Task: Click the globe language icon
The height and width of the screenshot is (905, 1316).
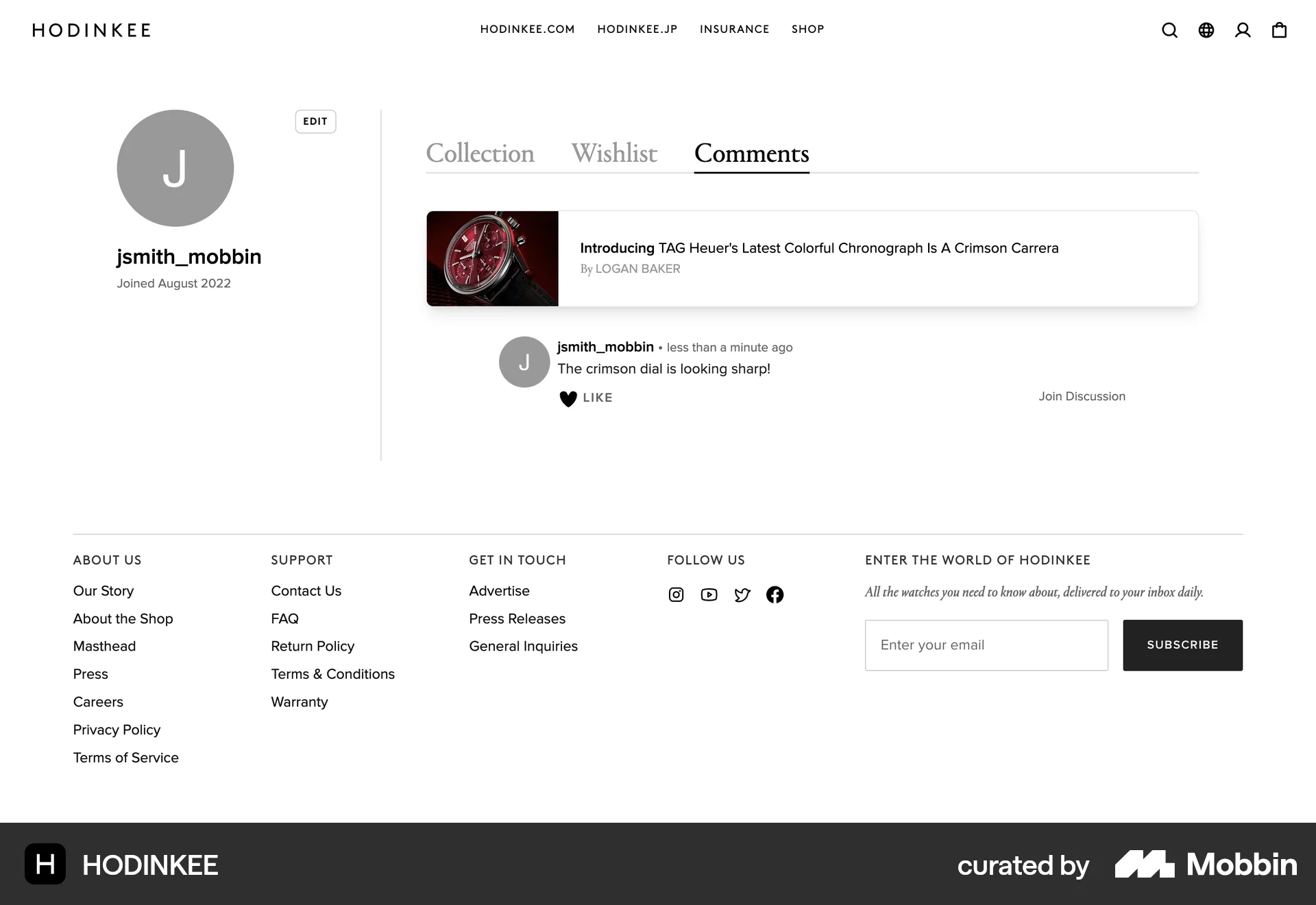Action: [x=1206, y=30]
